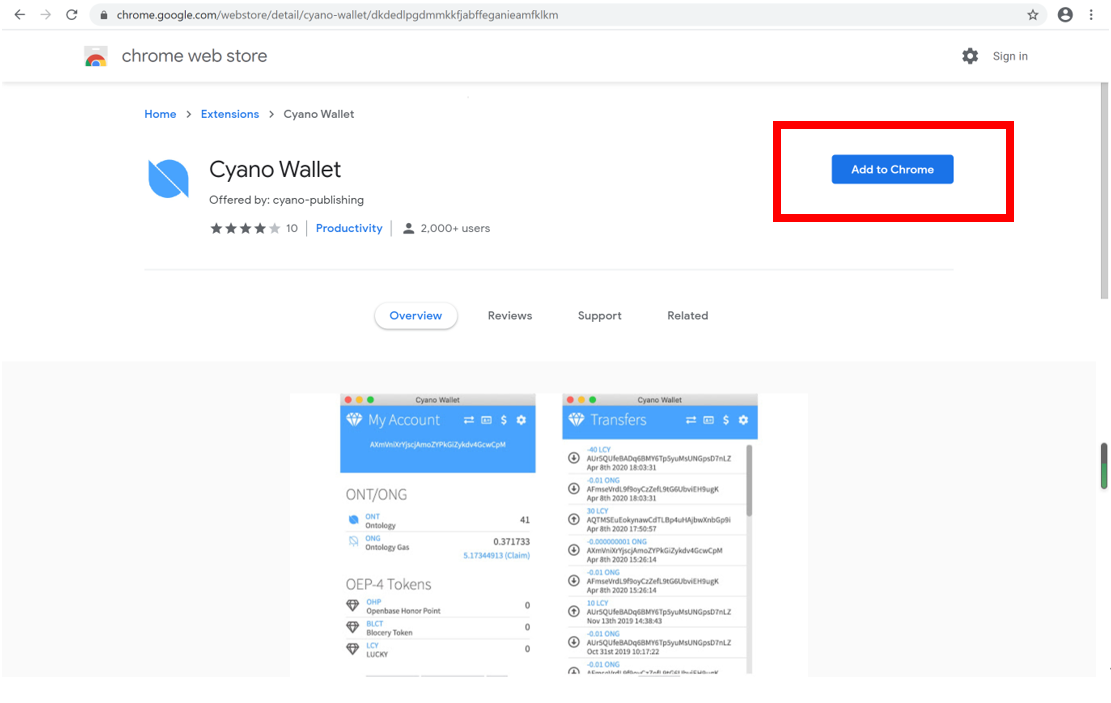Screen dimensions: 1111x703
Task: Open the Chrome three-dot menu
Action: (1091, 15)
